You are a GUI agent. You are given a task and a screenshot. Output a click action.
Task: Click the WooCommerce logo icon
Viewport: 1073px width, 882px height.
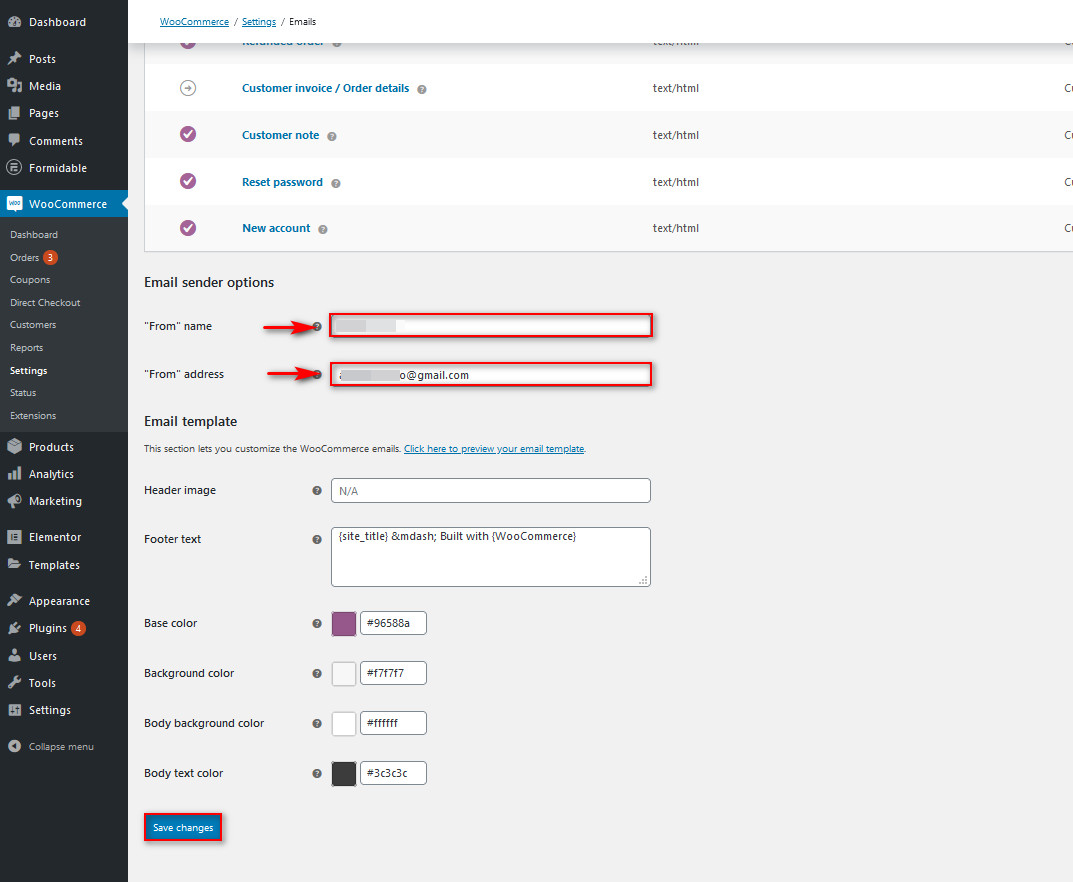14,204
